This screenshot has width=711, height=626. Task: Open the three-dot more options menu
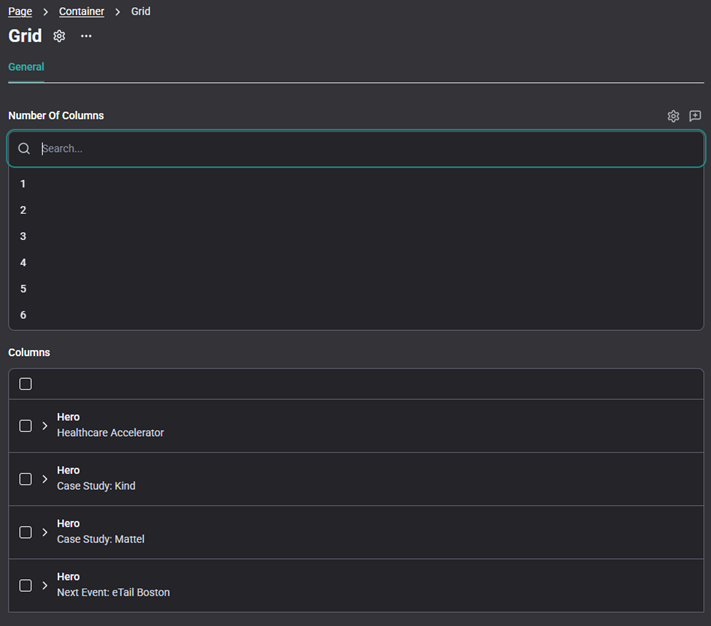[x=86, y=36]
